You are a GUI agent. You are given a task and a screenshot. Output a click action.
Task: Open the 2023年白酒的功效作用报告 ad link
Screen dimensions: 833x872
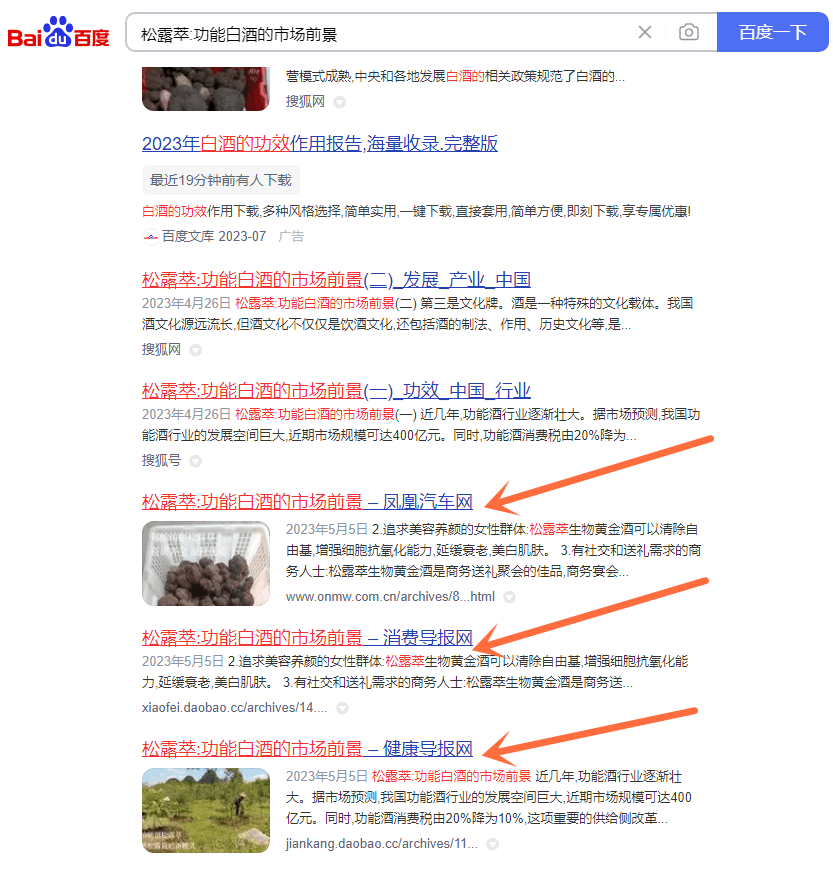point(320,143)
